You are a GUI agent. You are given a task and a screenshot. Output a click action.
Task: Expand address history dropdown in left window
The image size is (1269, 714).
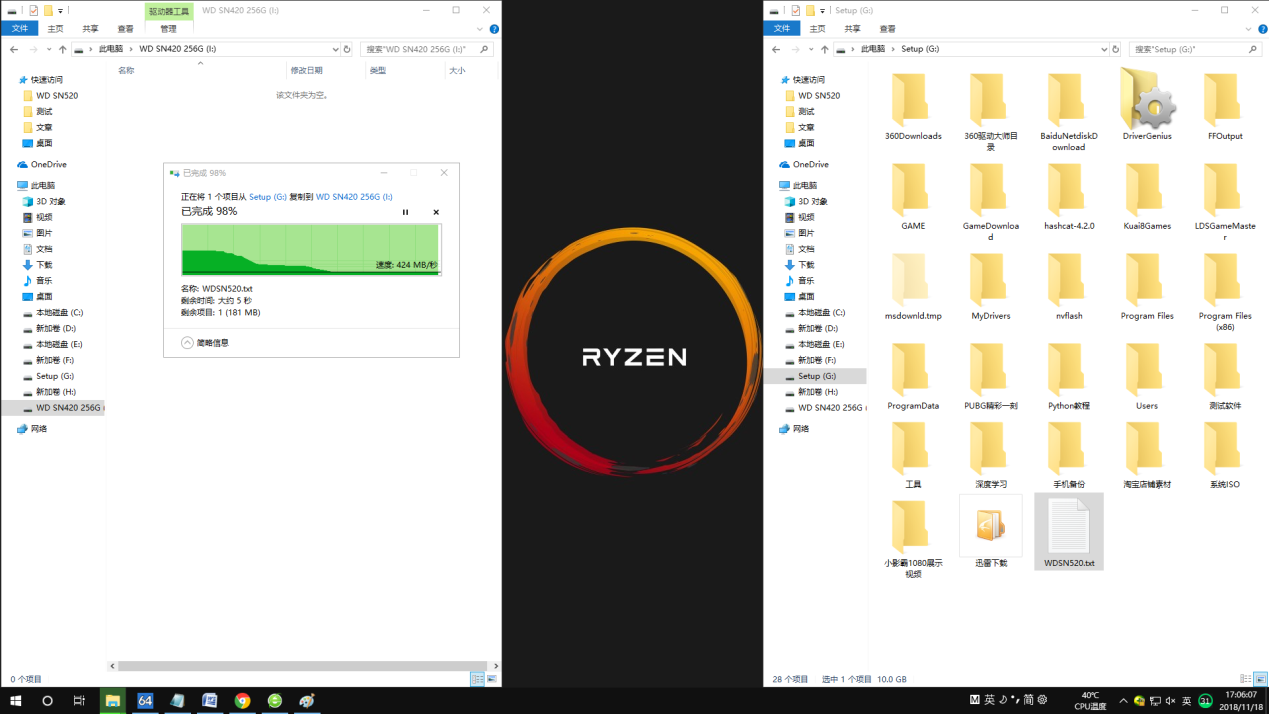click(x=335, y=49)
